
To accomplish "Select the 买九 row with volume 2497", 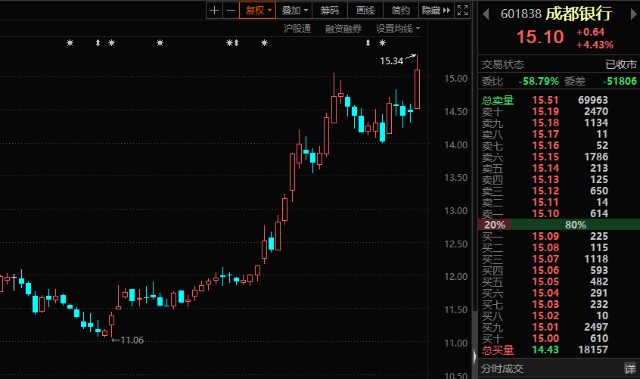I will pos(559,327).
